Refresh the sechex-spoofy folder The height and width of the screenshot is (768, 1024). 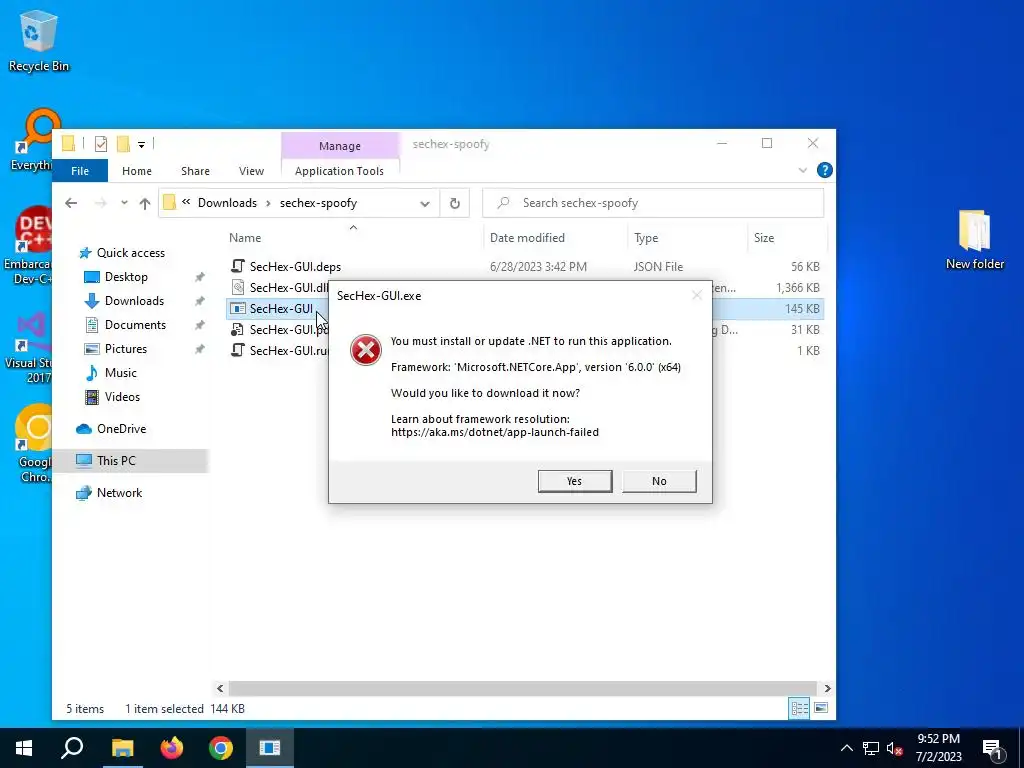click(455, 203)
